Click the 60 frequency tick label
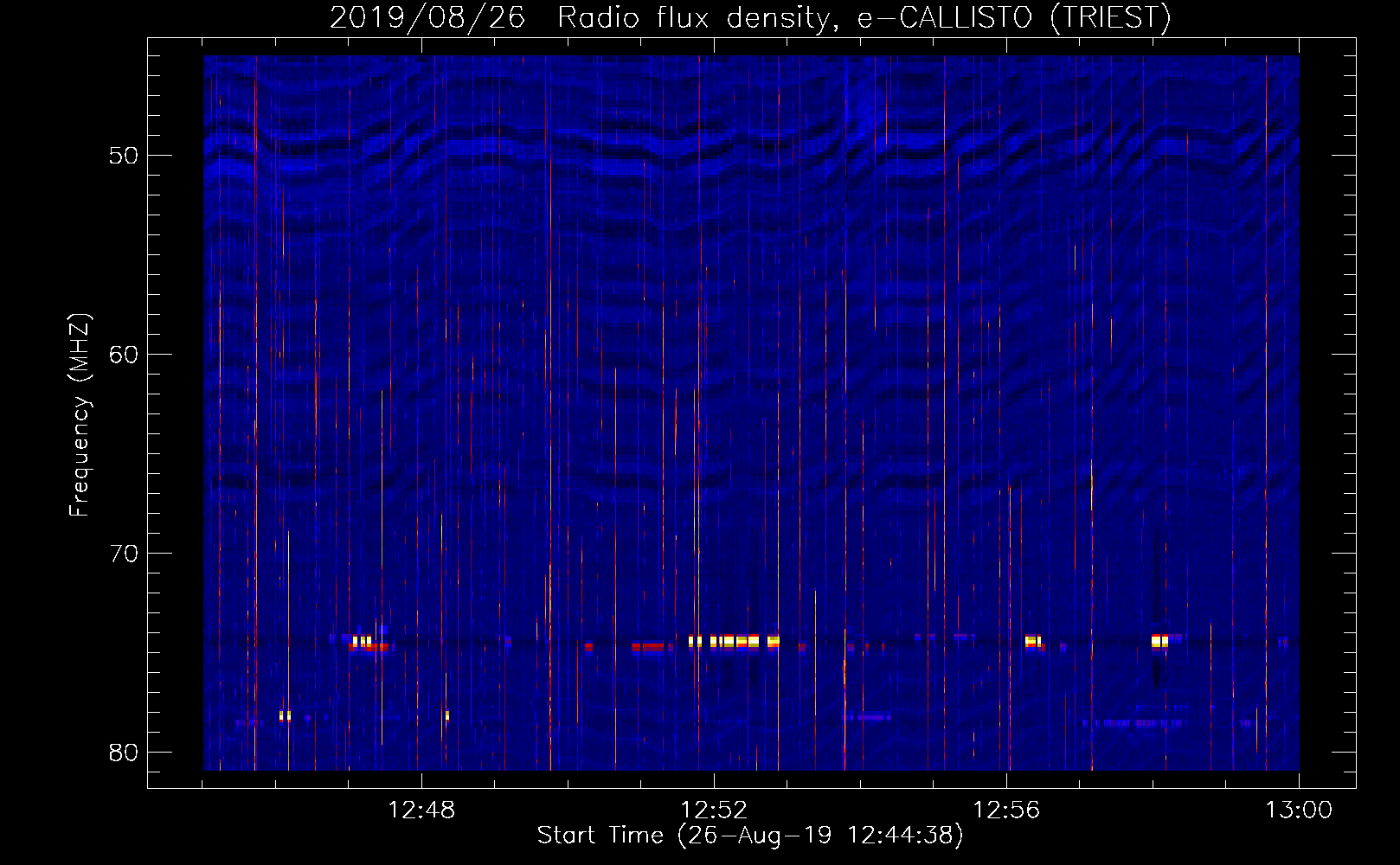1400x865 pixels. (x=124, y=355)
